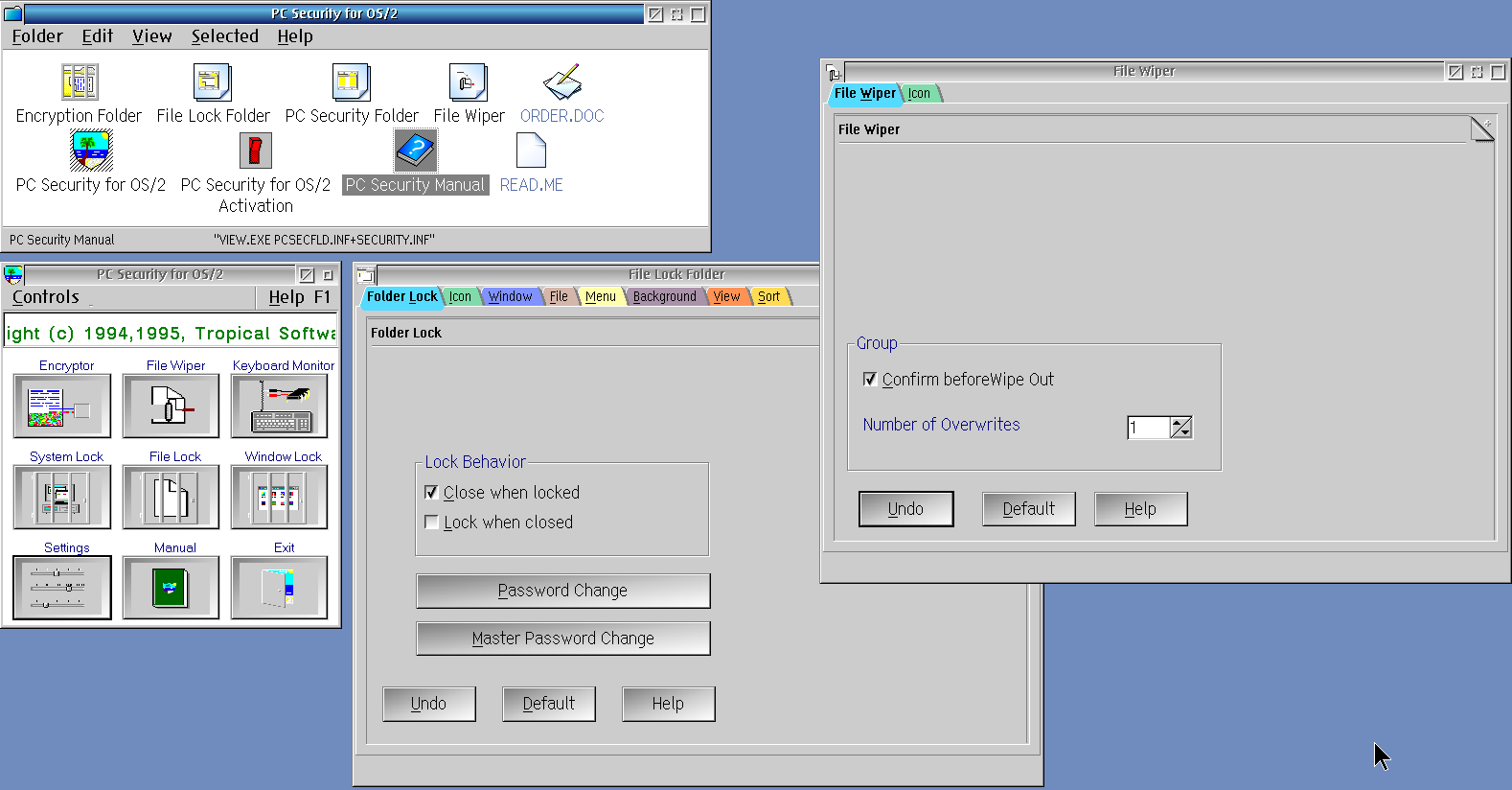Open the Window Lock tool
1512x790 pixels.
coord(279,497)
